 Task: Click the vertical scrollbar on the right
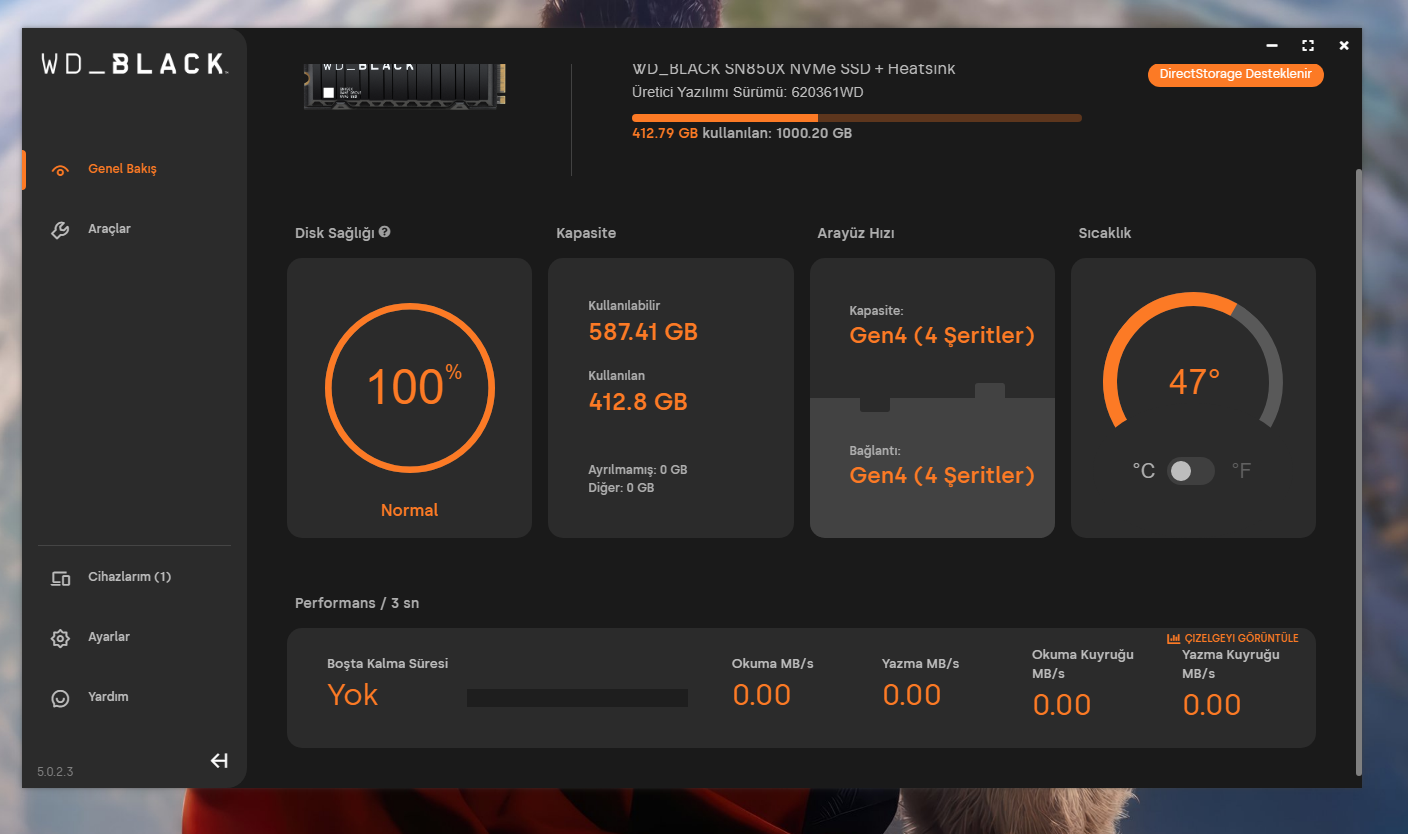coord(1357,470)
